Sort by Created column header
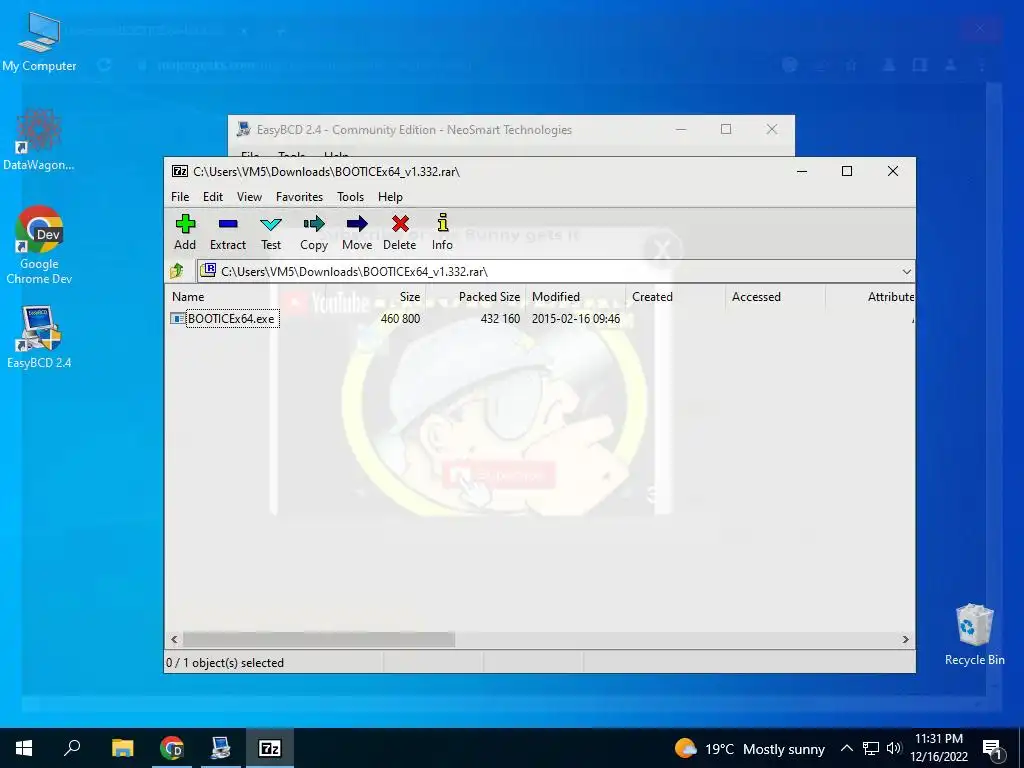Image resolution: width=1024 pixels, height=768 pixels. 652,296
